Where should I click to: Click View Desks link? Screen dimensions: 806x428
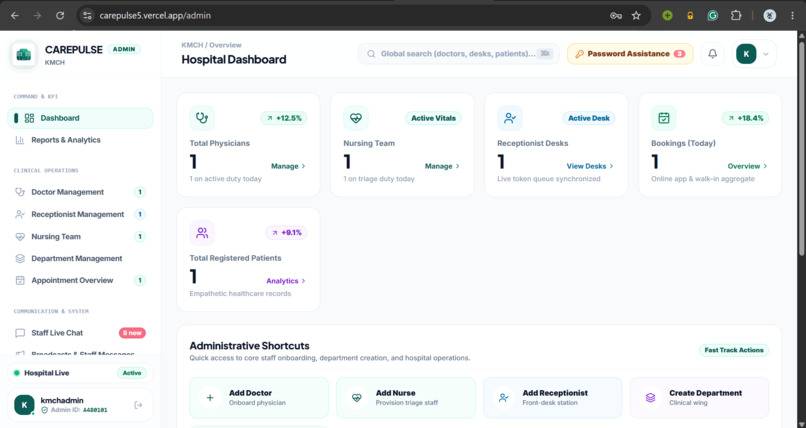coord(590,166)
